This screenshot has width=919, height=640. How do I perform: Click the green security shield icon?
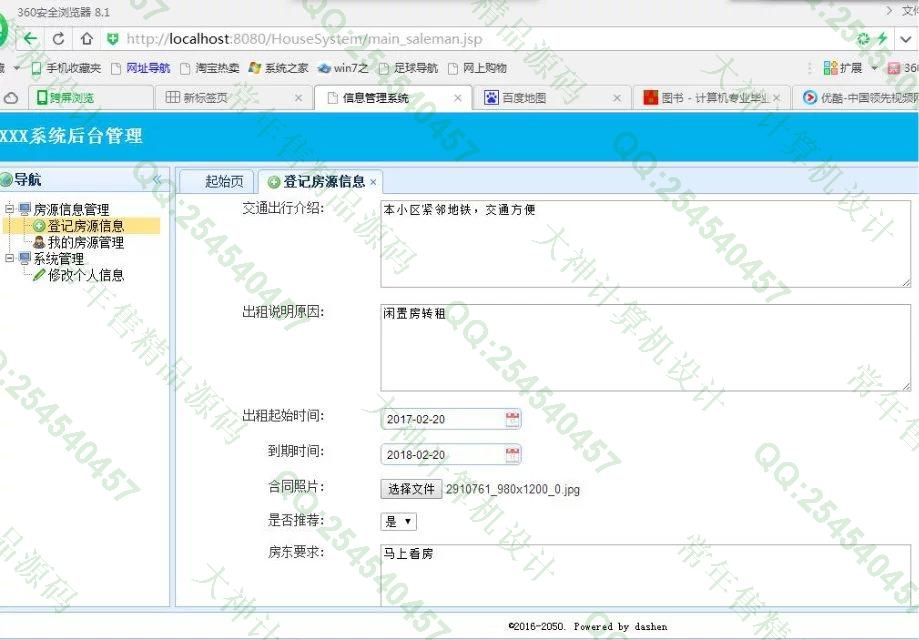pos(113,39)
